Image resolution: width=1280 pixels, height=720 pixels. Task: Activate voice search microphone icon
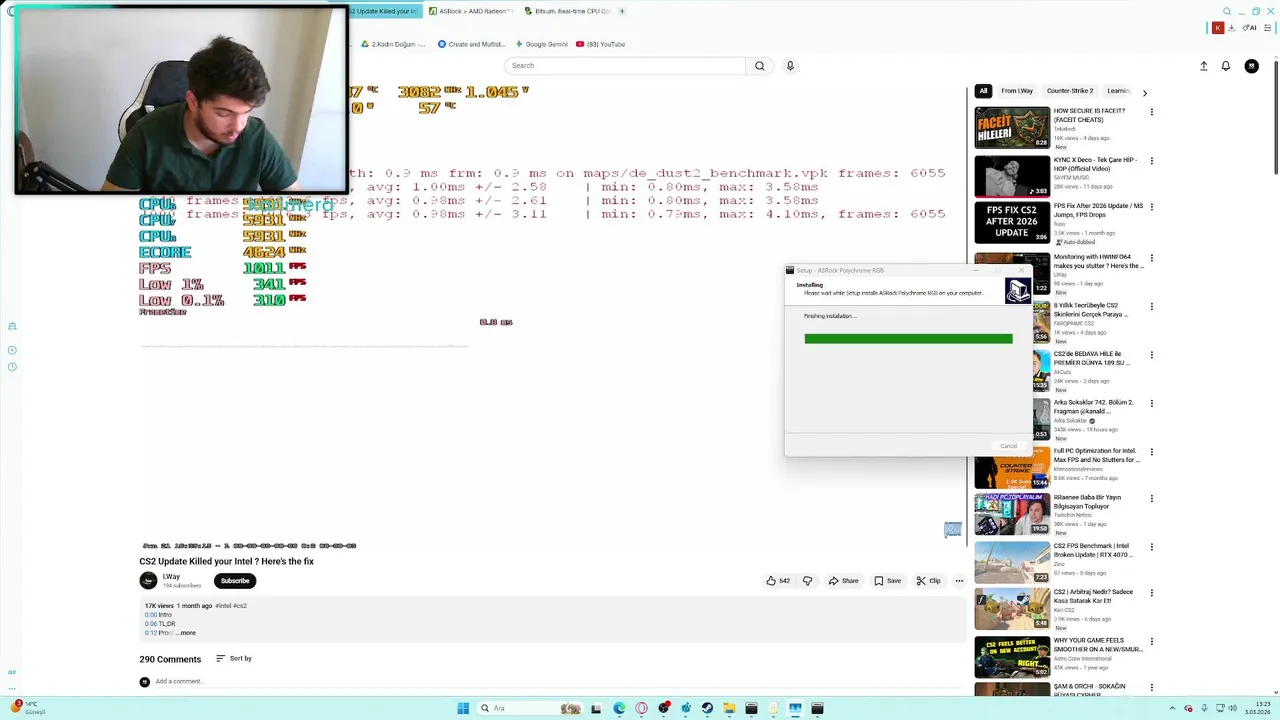click(790, 66)
